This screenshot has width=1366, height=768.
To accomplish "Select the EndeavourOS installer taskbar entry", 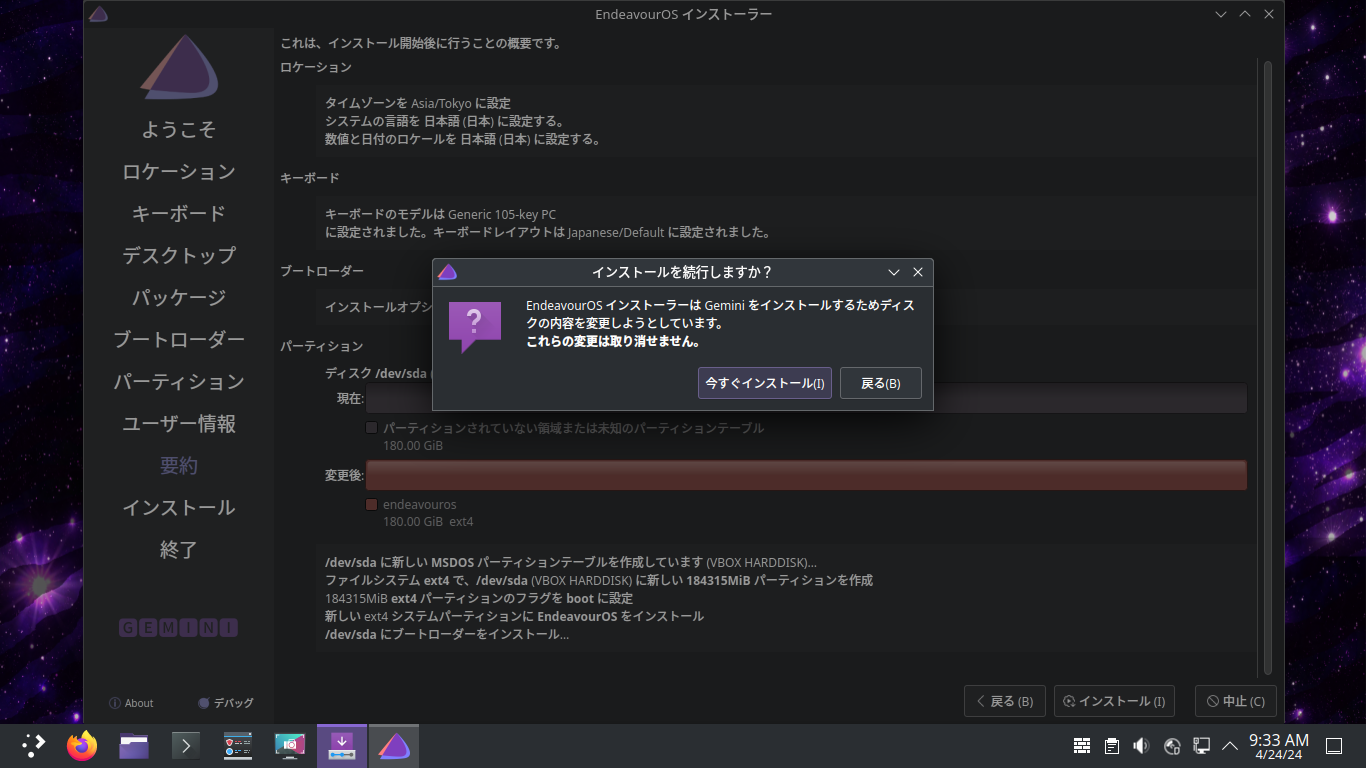I will point(394,746).
